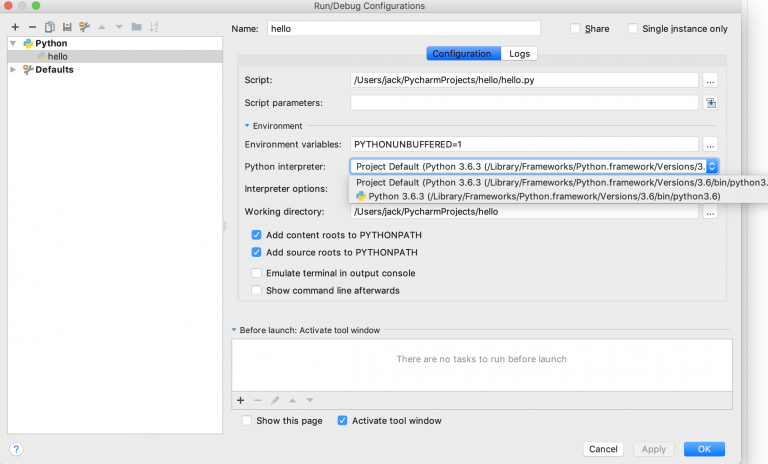This screenshot has height=464, width=768.
Task: Save configuration using the floppy disk icon
Action: 67,26
